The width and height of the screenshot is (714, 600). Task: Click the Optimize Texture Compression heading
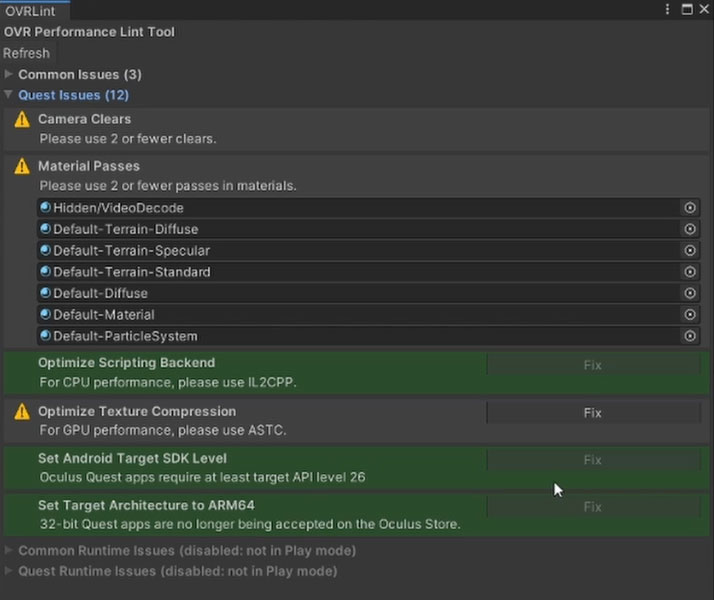[x=137, y=412]
